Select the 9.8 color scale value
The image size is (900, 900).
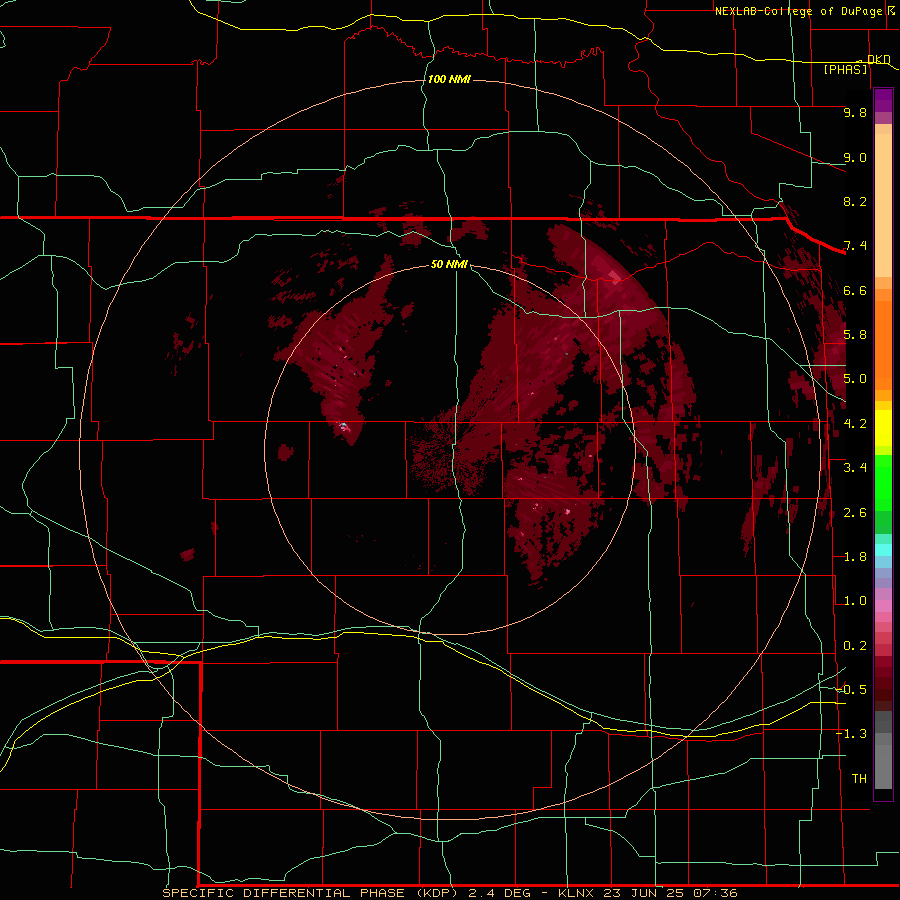(855, 112)
